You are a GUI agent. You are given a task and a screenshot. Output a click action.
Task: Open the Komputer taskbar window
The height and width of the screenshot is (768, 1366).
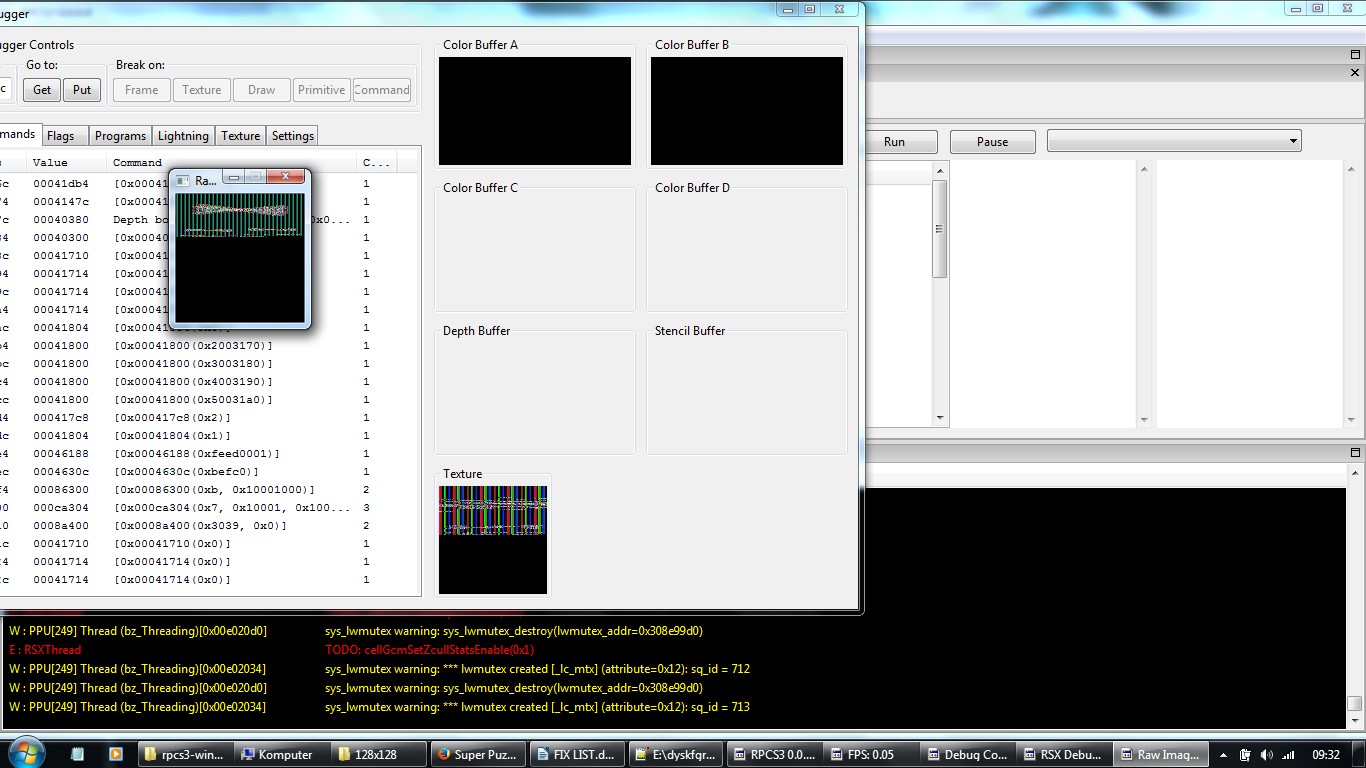coord(282,754)
